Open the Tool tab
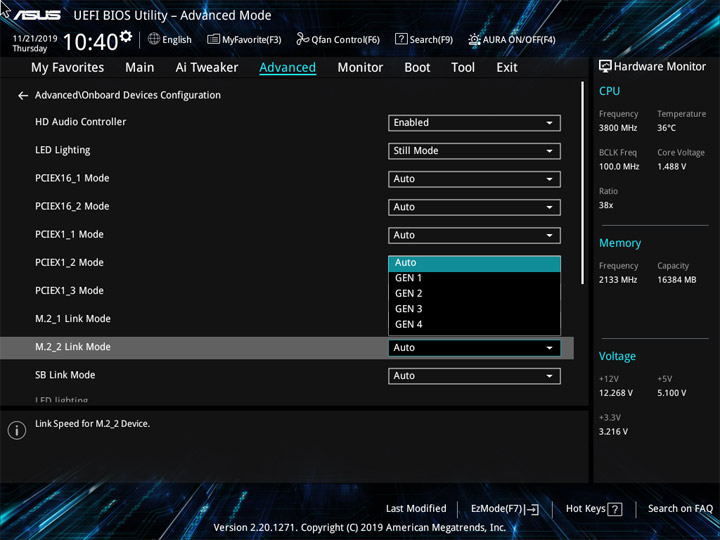 point(463,68)
